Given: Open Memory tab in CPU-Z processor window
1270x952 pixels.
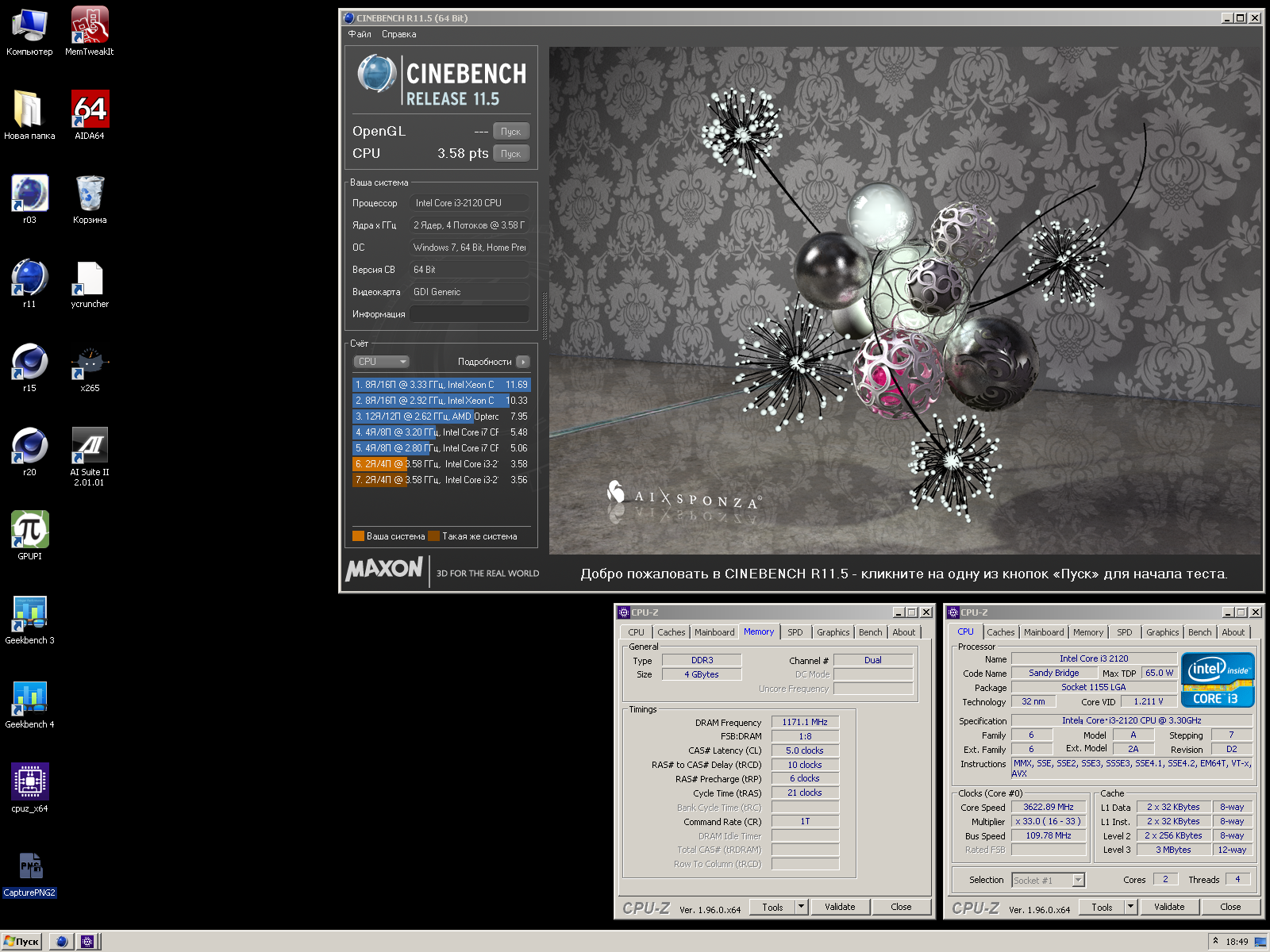Looking at the screenshot, I should (1087, 632).
